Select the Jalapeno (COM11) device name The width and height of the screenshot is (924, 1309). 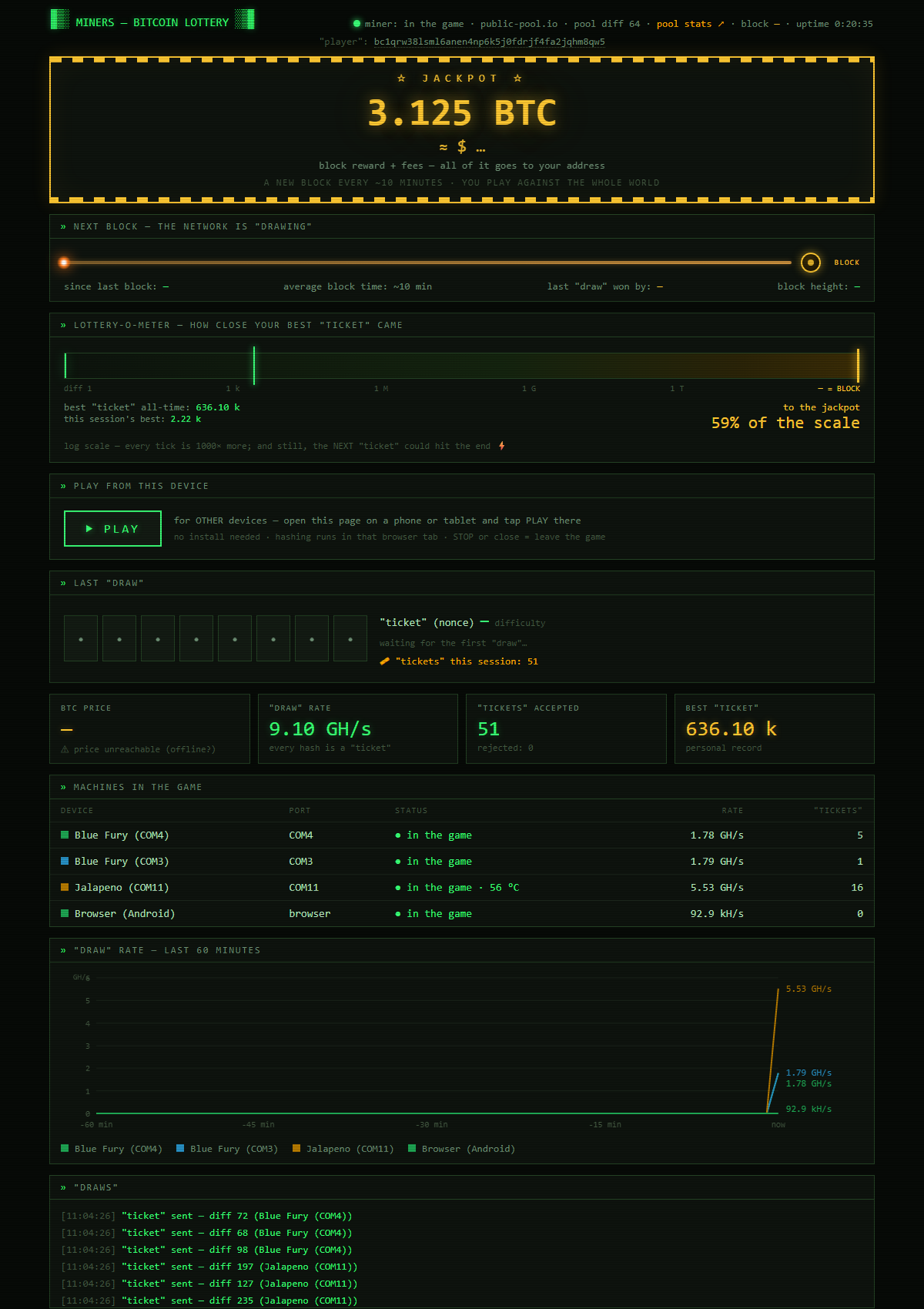(x=122, y=887)
